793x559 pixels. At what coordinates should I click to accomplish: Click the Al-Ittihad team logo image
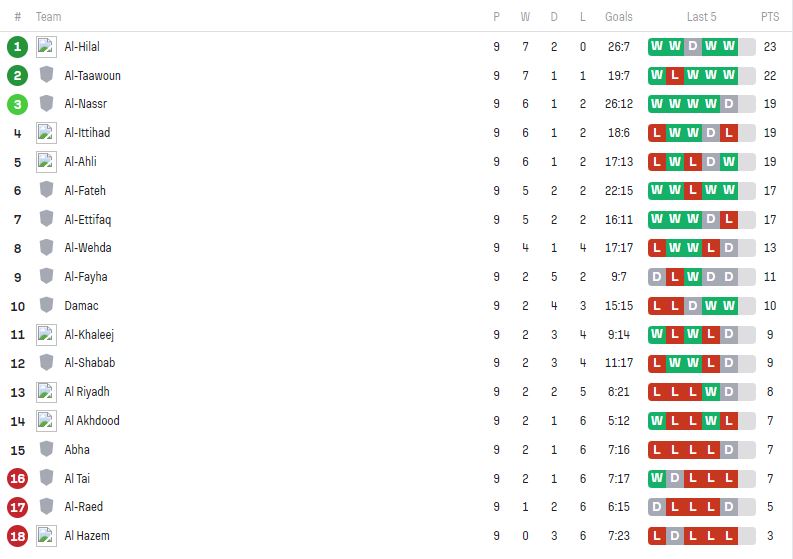point(46,133)
